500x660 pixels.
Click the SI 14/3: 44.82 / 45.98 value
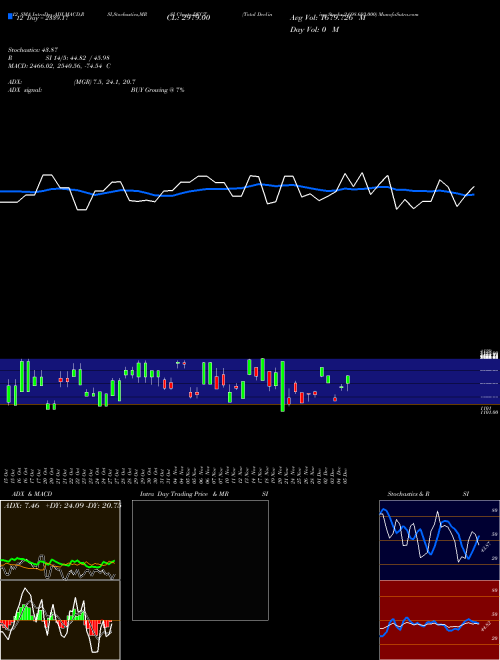pos(78,58)
